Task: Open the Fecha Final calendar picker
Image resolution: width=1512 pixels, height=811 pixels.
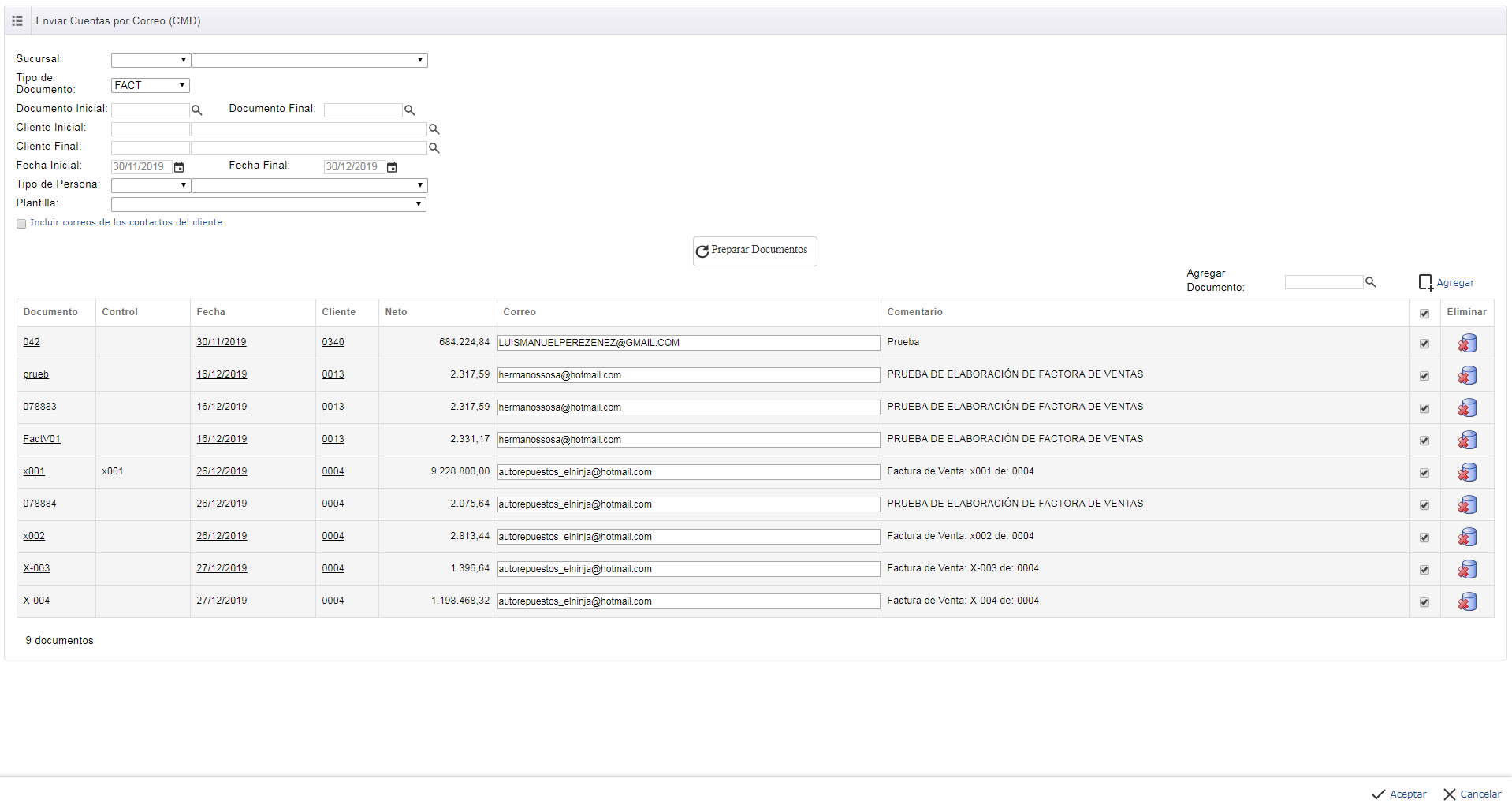Action: (392, 167)
